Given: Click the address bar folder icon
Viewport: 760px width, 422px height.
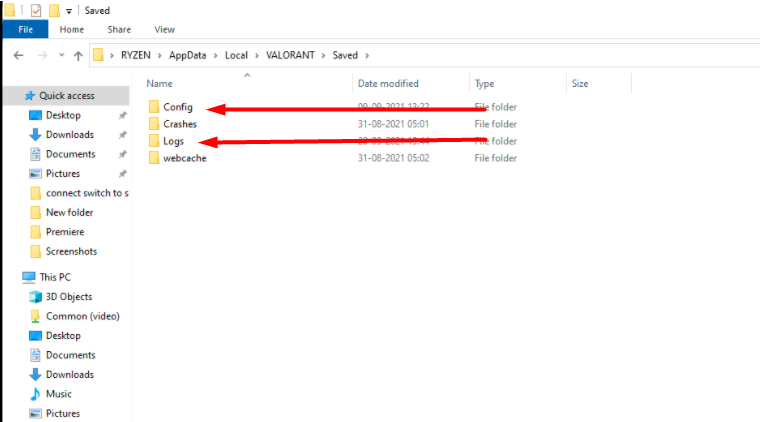Looking at the screenshot, I should 98,55.
